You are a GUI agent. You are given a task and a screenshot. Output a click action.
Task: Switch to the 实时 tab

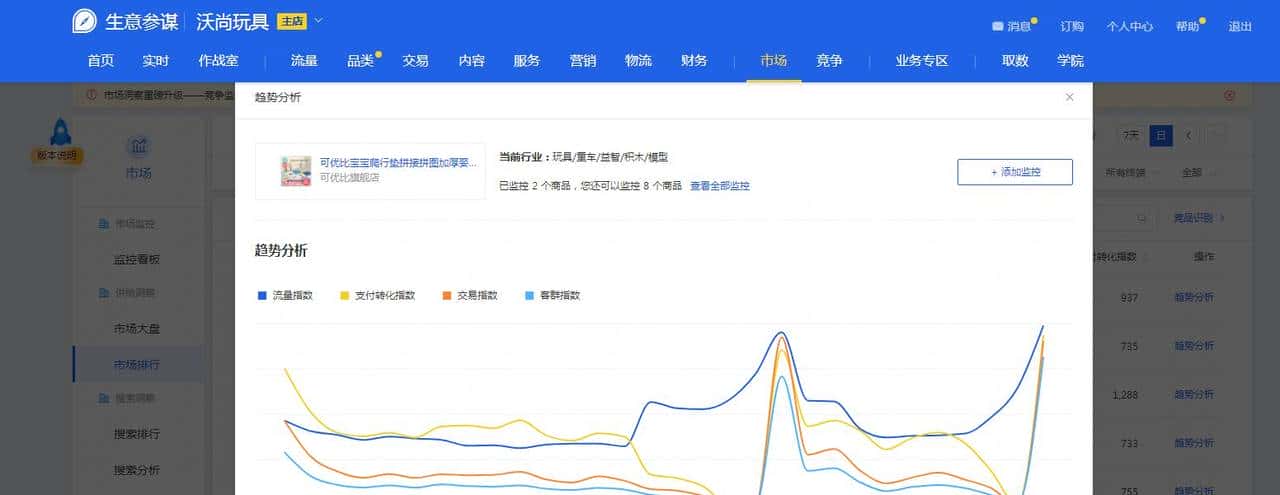(x=155, y=61)
